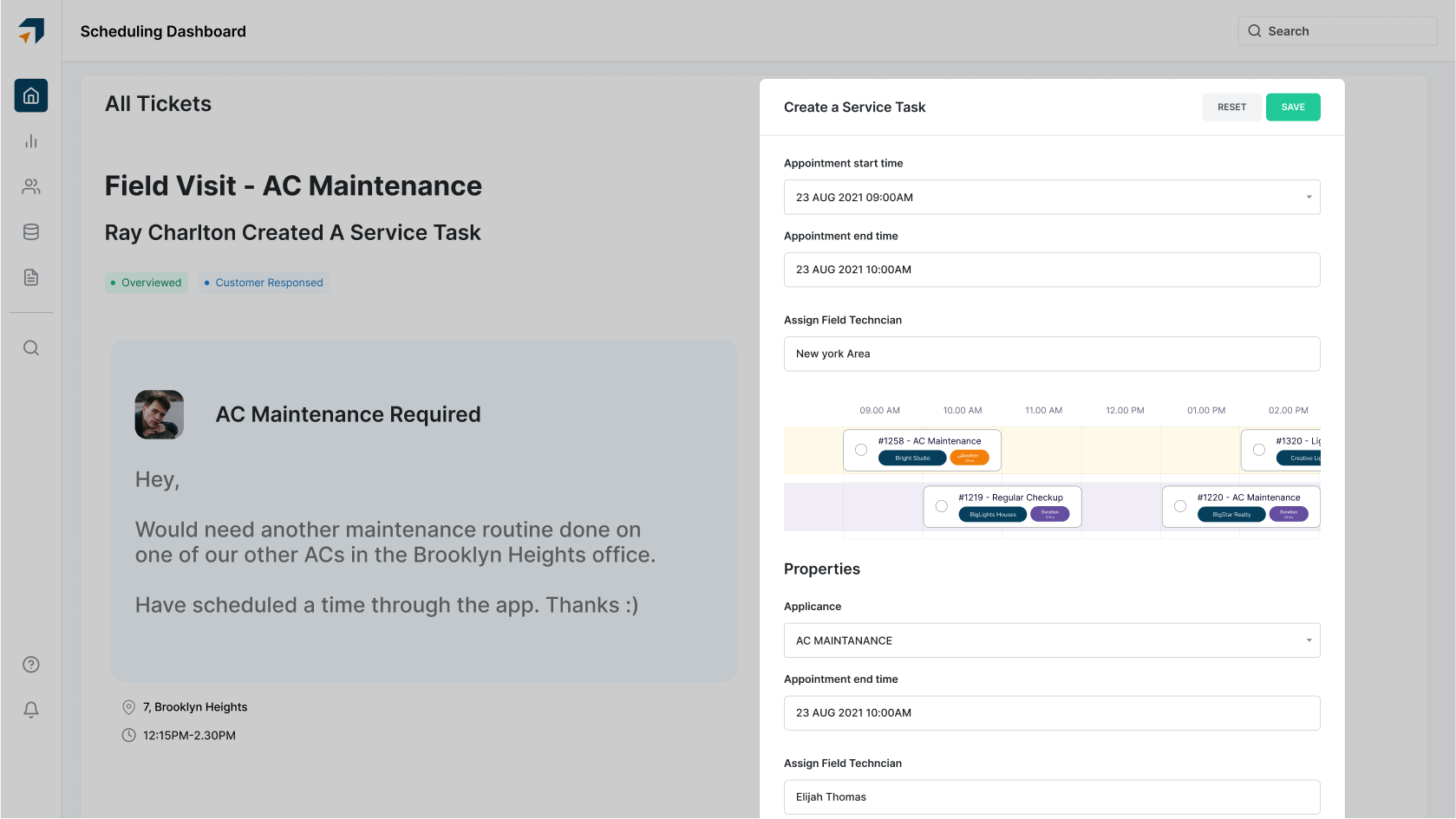Click the Customer Responsed status tag
This screenshot has height=819, width=1456.
[x=264, y=283]
